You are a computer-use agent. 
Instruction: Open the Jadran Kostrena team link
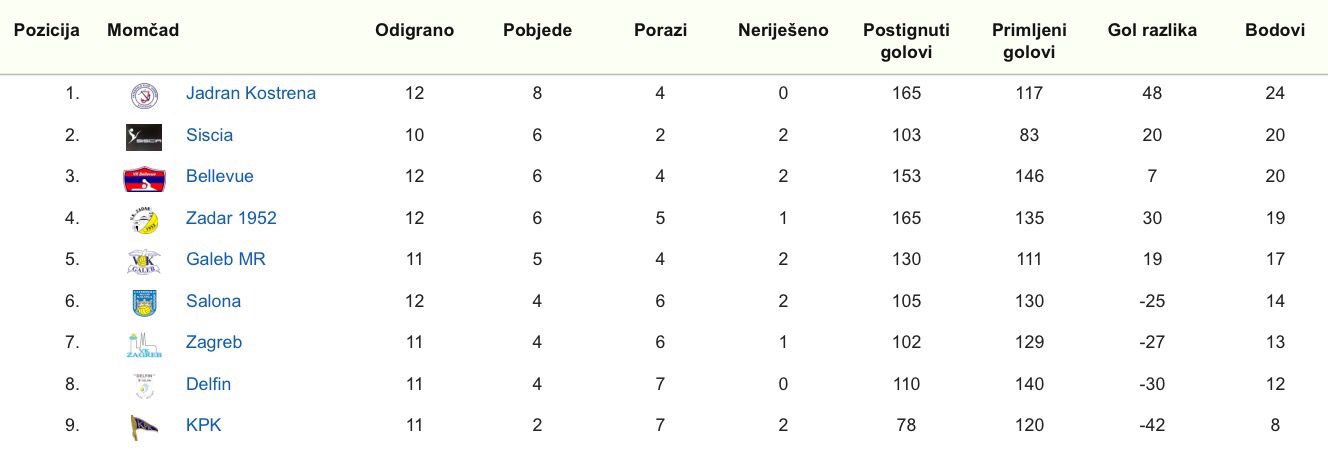[250, 94]
